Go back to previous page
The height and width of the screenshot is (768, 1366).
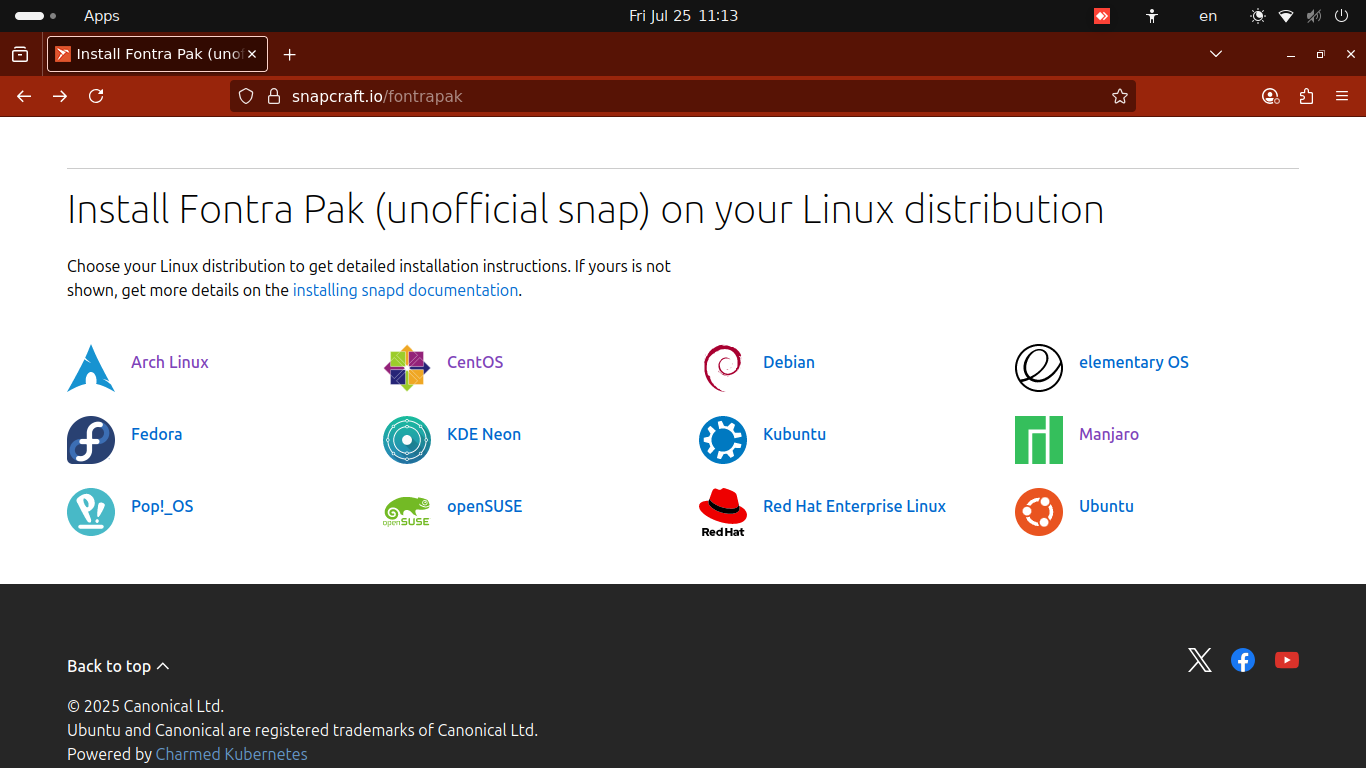[x=24, y=96]
